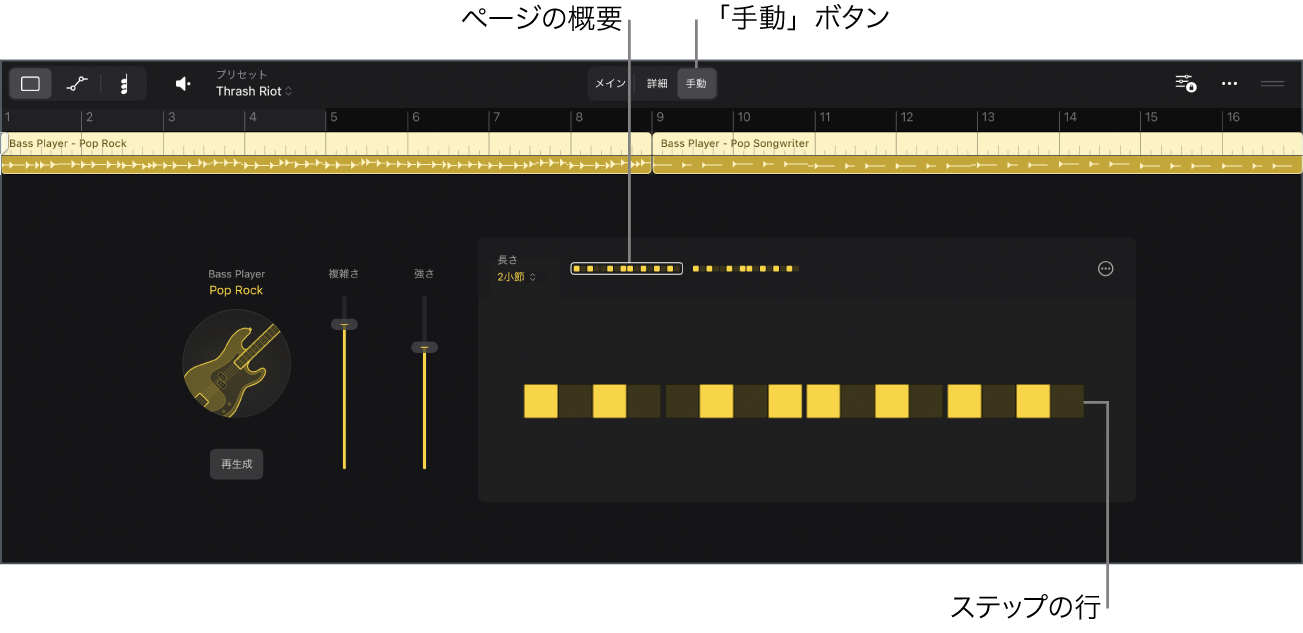Select the 手動 tab
The image size is (1303, 633).
click(x=696, y=84)
